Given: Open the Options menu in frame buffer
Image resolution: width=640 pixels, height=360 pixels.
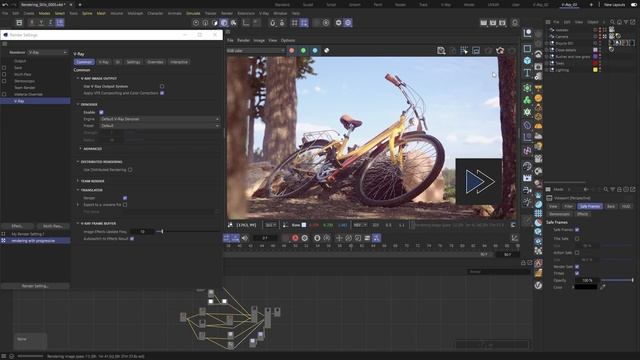Looking at the screenshot, I should 288,40.
